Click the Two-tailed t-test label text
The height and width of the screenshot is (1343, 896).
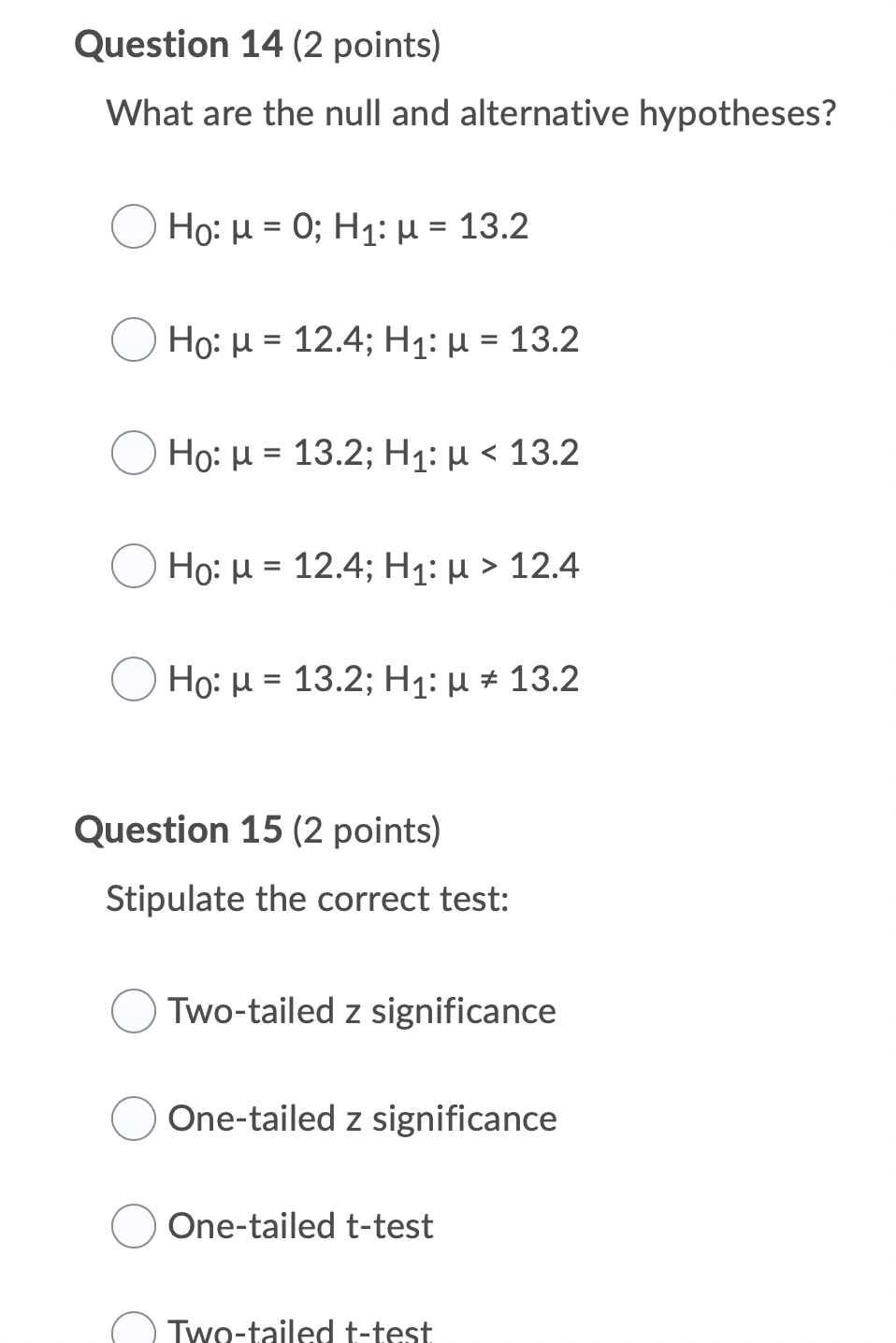pyautogui.click(x=300, y=1329)
